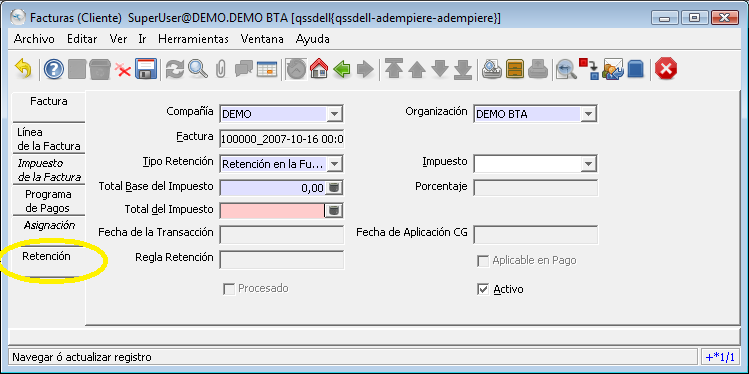This screenshot has width=749, height=374.
Task: Open calculator for Total Base del Impuesto
Action: point(334,188)
